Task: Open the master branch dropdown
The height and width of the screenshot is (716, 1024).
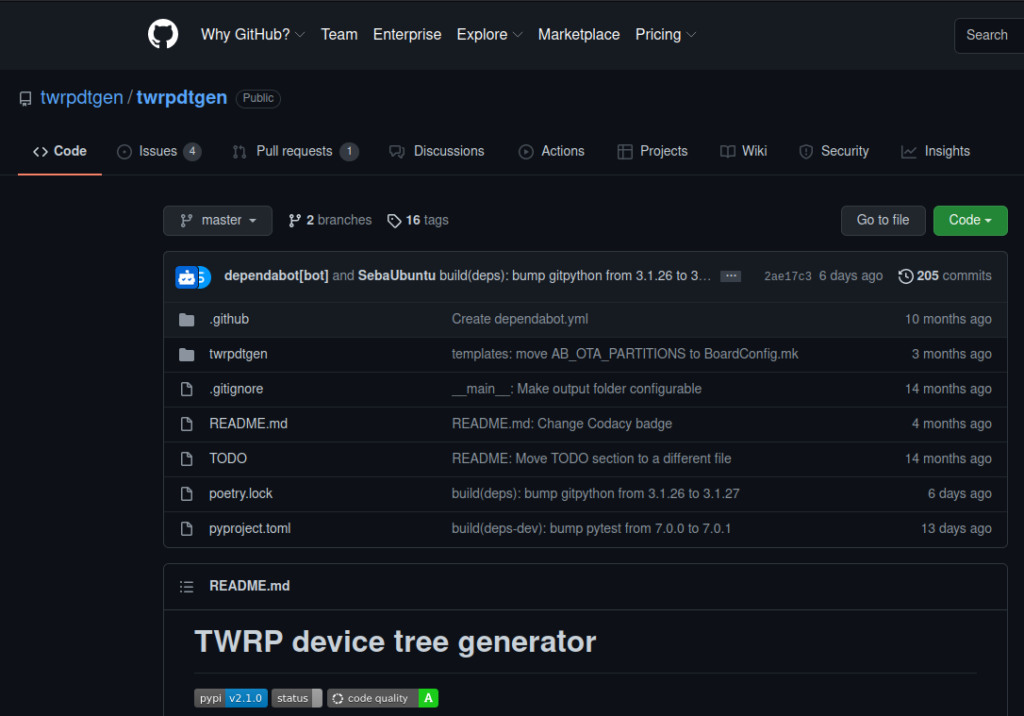Action: tap(218, 221)
